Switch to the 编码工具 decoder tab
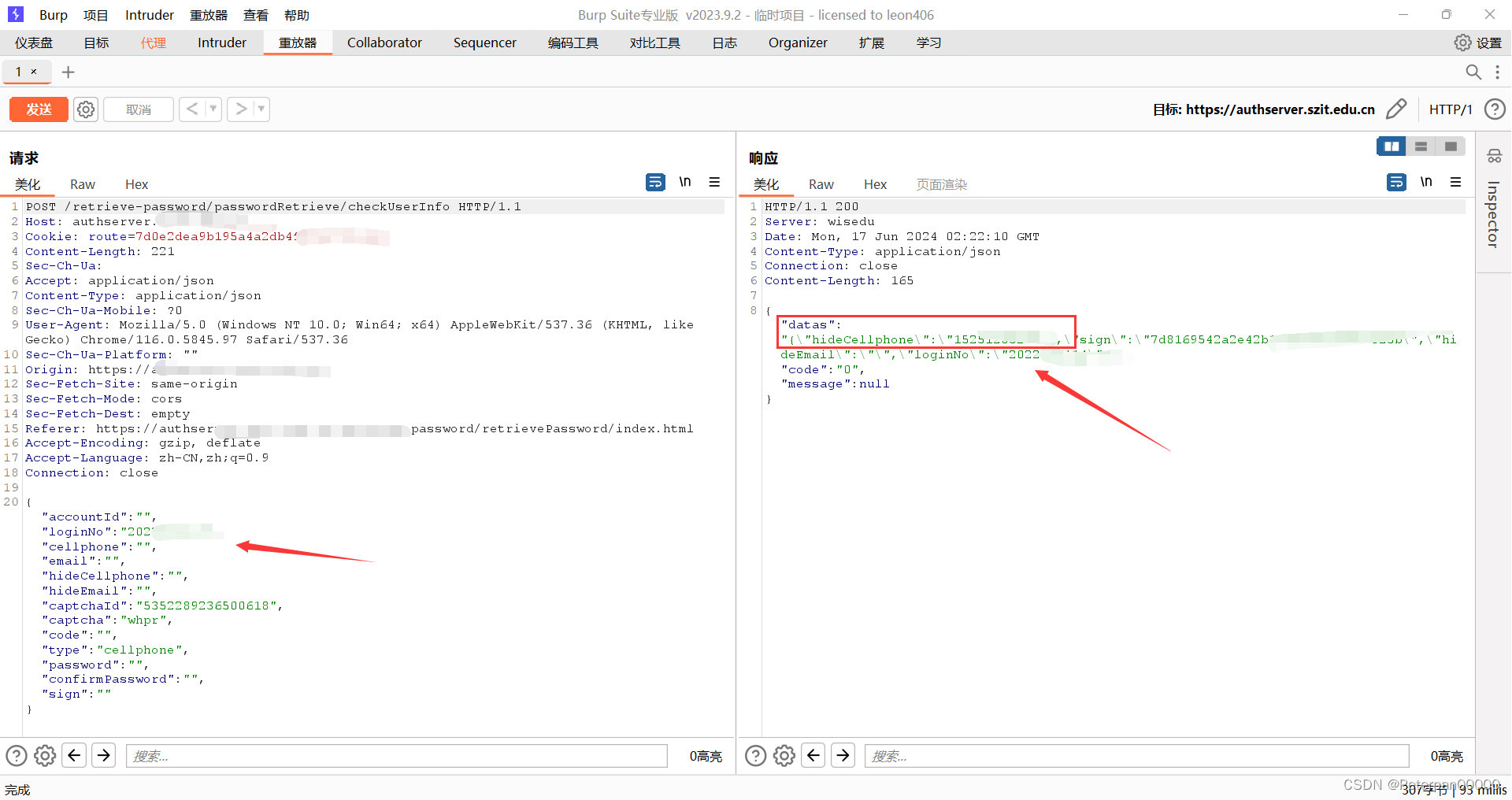The image size is (1512, 800). 573,43
